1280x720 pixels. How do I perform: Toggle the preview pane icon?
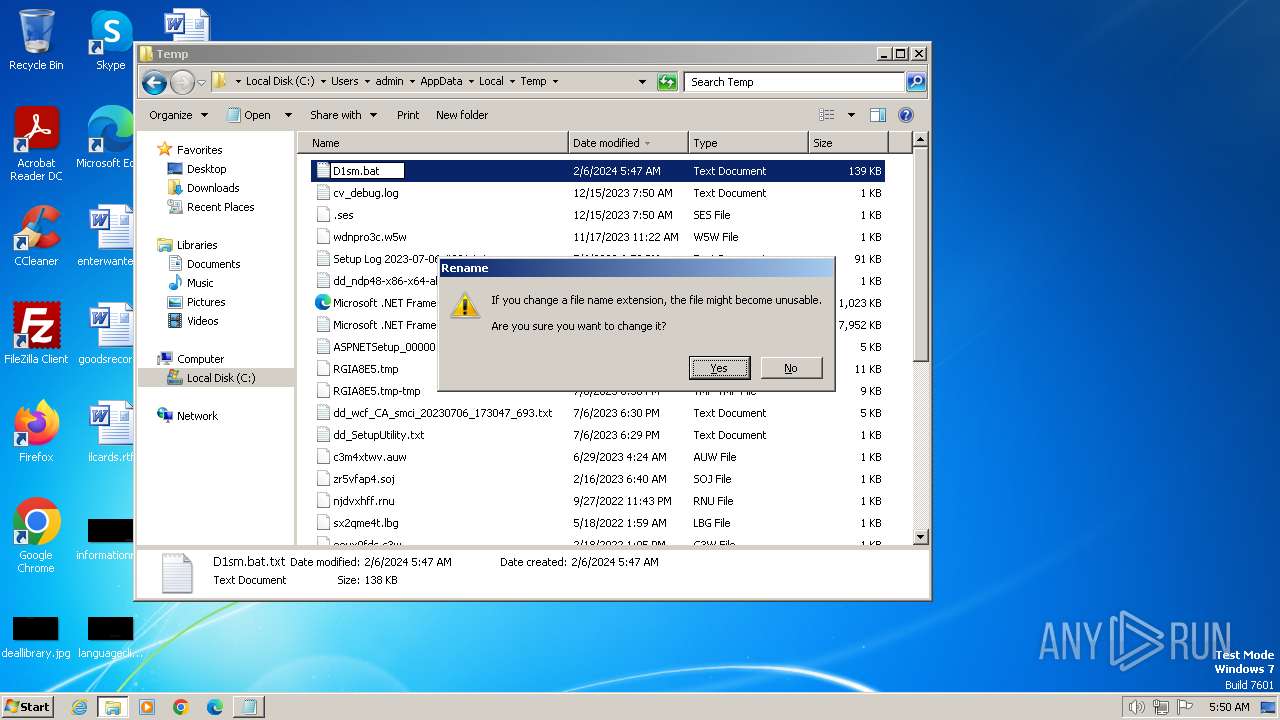(x=877, y=115)
